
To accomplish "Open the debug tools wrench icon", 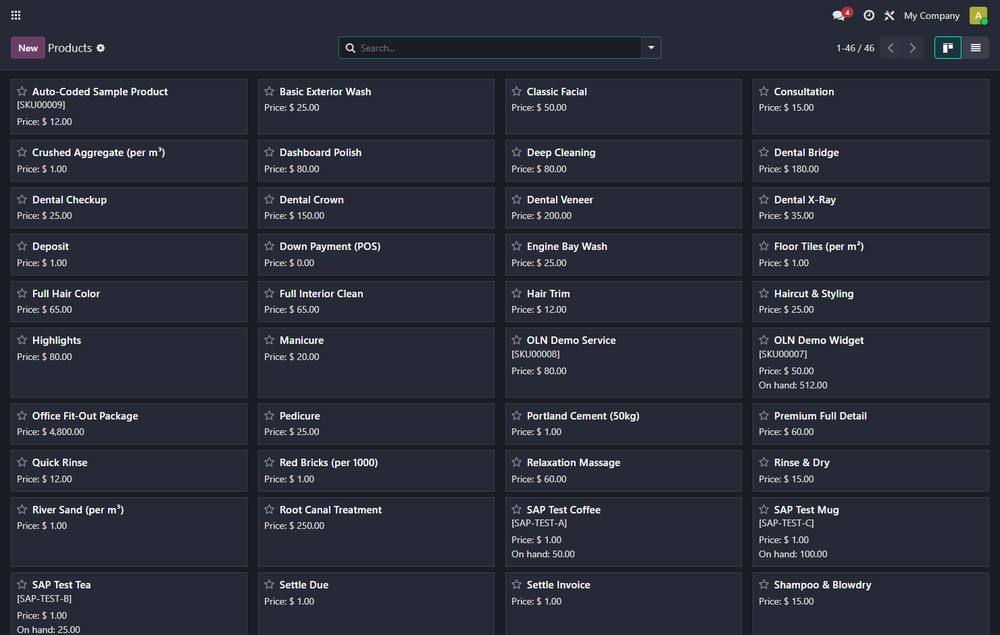I will click(889, 15).
